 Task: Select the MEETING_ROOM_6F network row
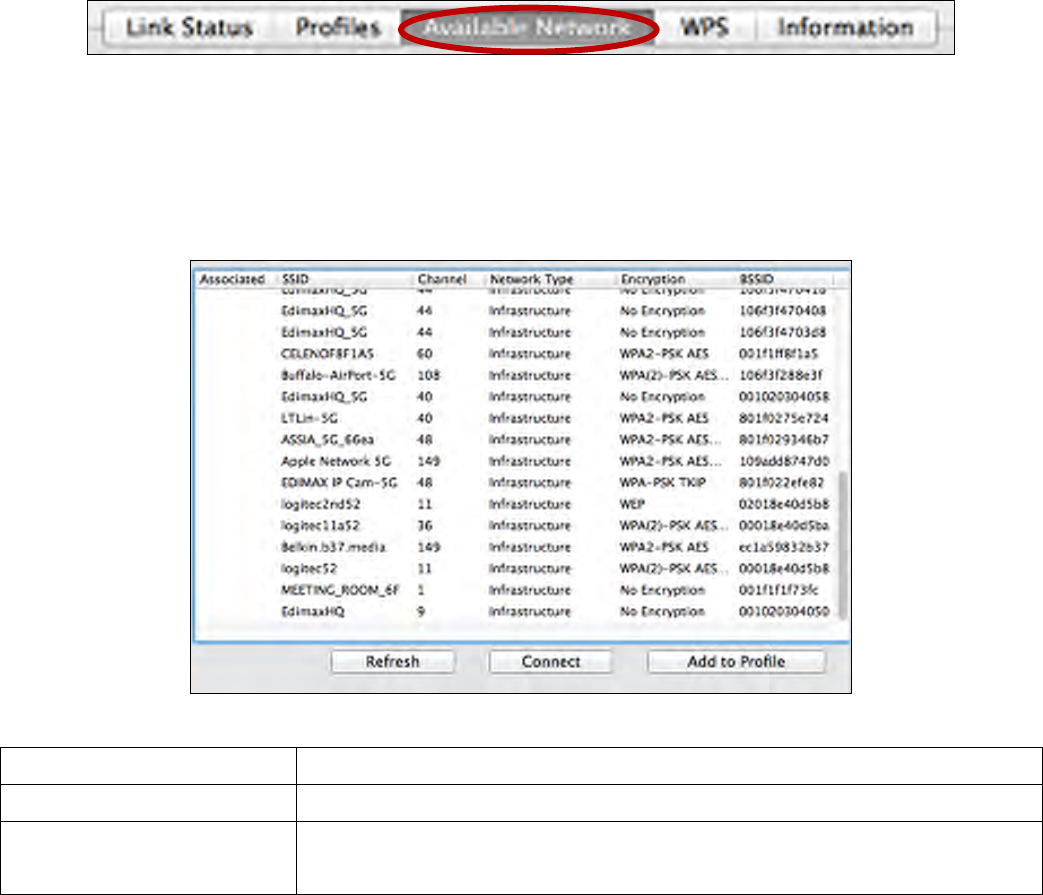tap(516, 590)
